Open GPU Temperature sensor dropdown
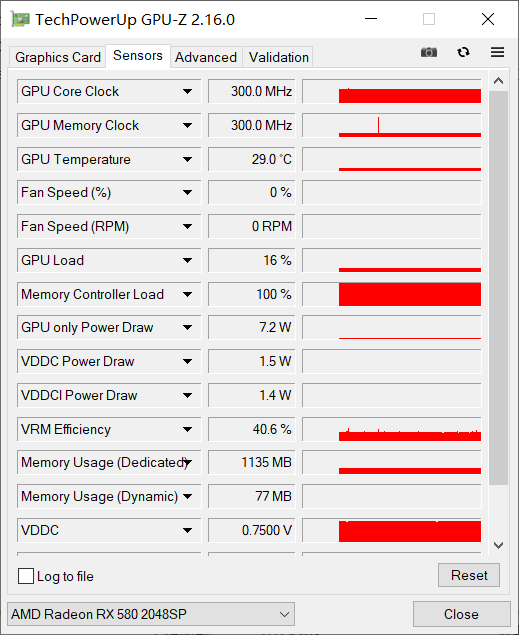Screen dimensions: 519x635 point(187,160)
